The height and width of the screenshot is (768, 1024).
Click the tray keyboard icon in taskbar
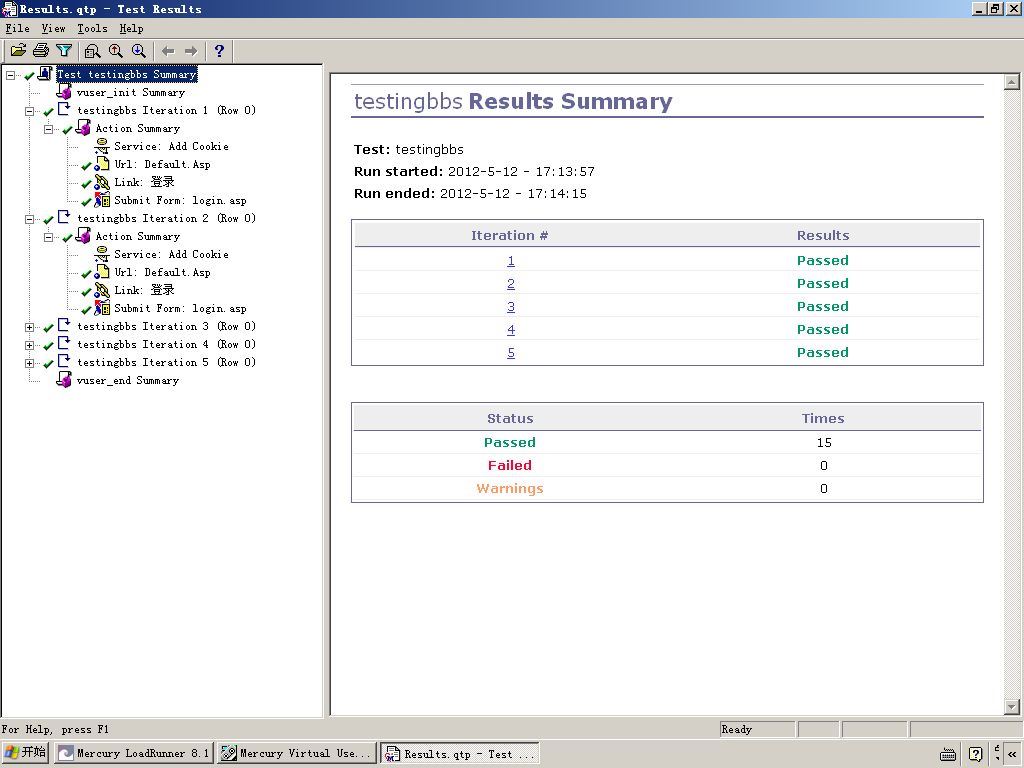(x=948, y=754)
